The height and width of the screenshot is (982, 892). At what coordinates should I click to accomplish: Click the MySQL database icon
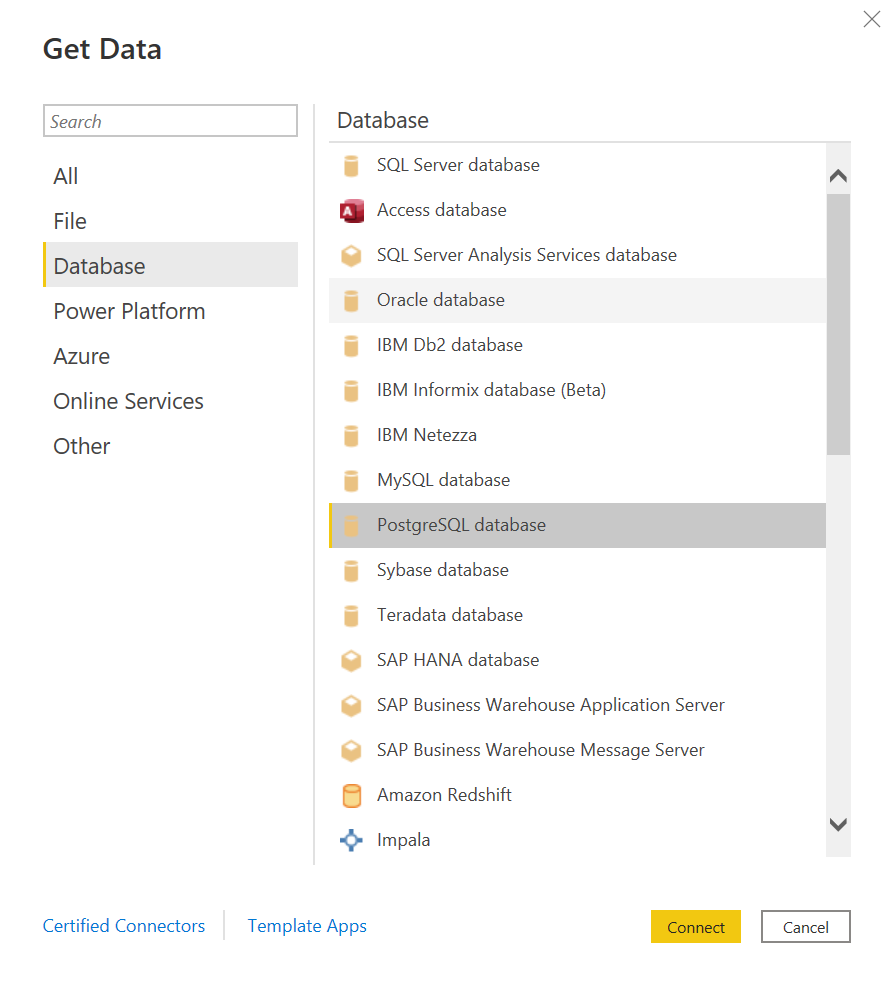(351, 481)
